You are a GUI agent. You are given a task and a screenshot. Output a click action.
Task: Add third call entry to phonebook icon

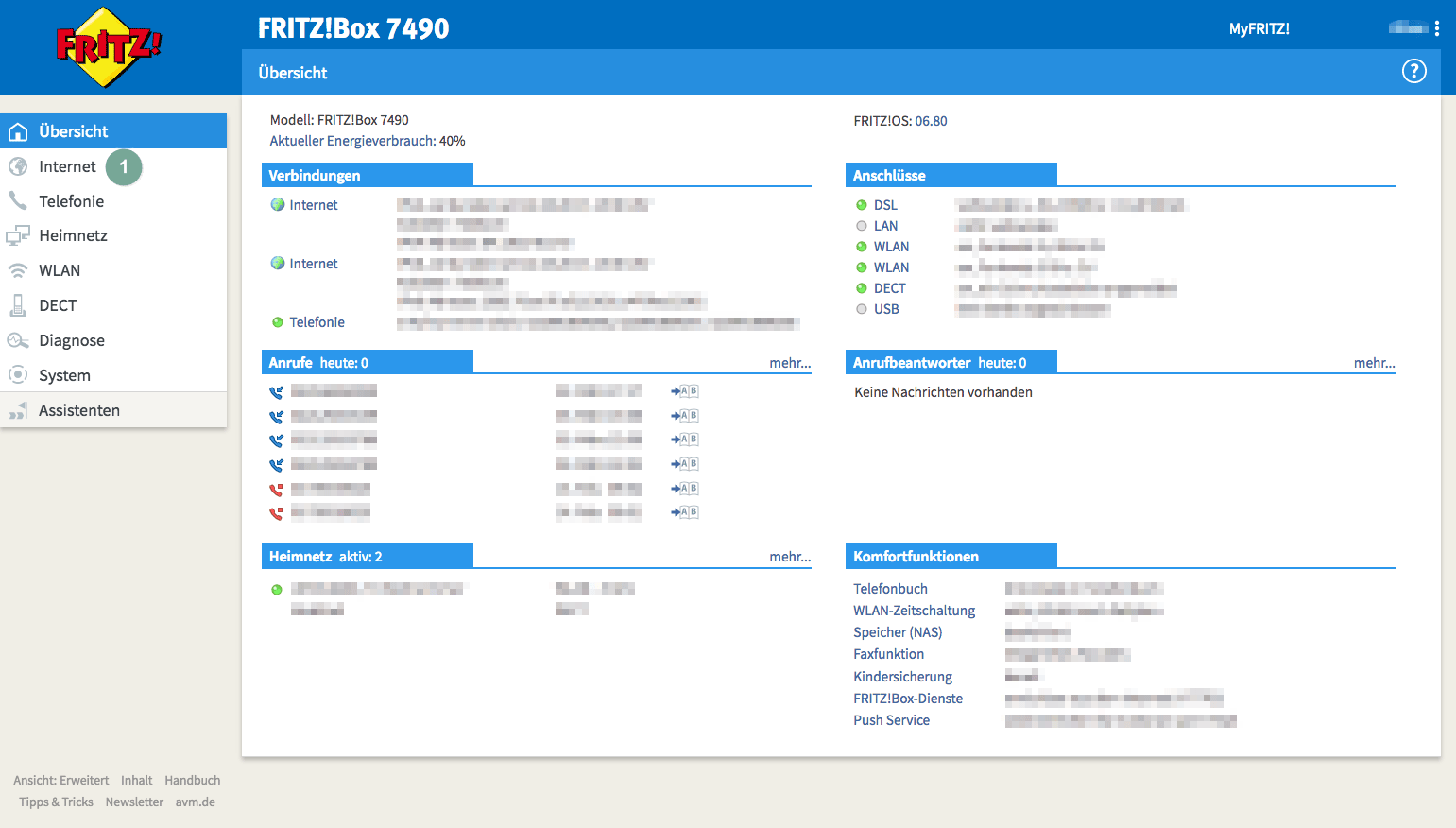point(684,440)
